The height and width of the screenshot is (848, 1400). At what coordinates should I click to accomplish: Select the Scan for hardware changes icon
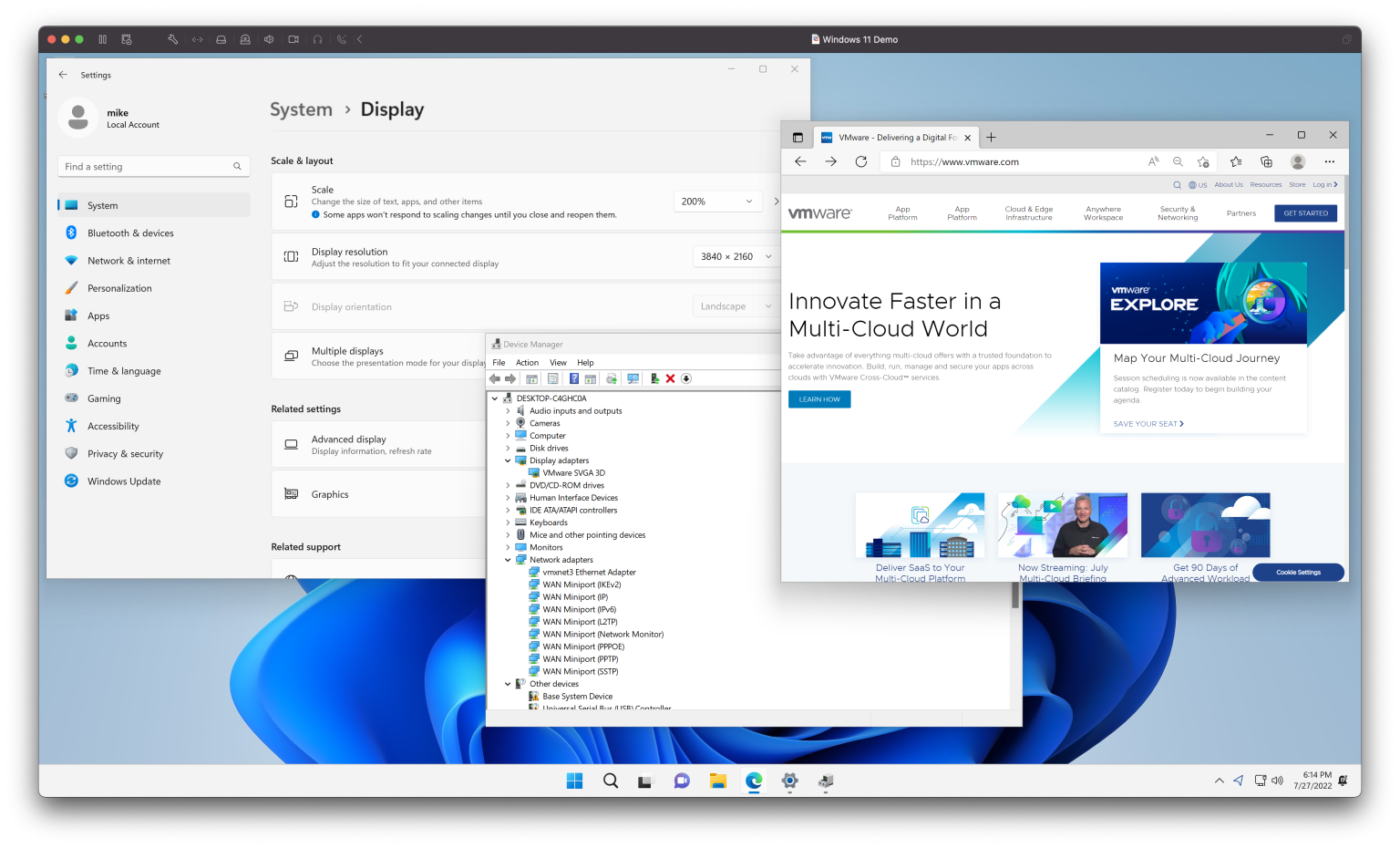pos(633,379)
